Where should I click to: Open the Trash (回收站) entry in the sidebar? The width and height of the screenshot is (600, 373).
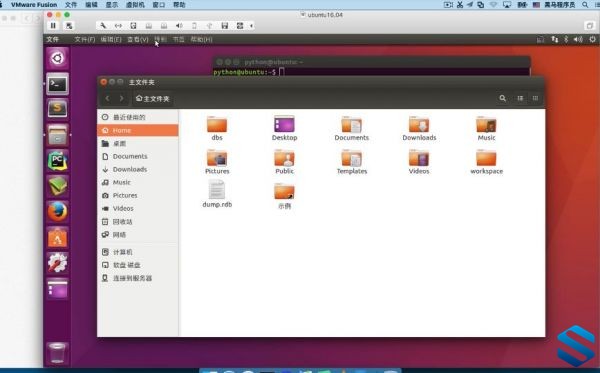click(138, 222)
